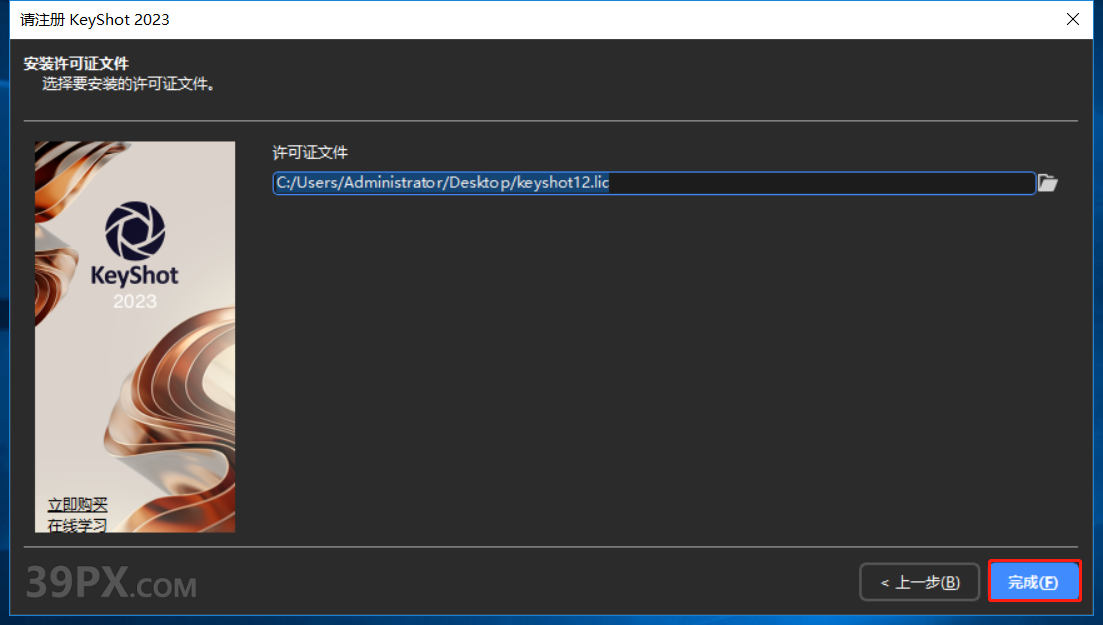The height and width of the screenshot is (625, 1103).
Task: Go back with the 上一步(B) button
Action: pyautogui.click(x=919, y=582)
